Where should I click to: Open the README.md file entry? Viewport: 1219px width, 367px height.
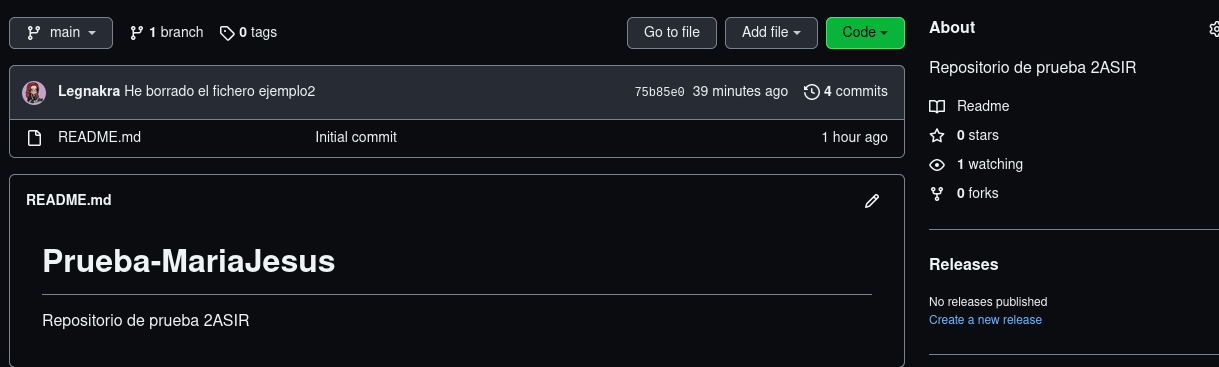[x=99, y=137]
